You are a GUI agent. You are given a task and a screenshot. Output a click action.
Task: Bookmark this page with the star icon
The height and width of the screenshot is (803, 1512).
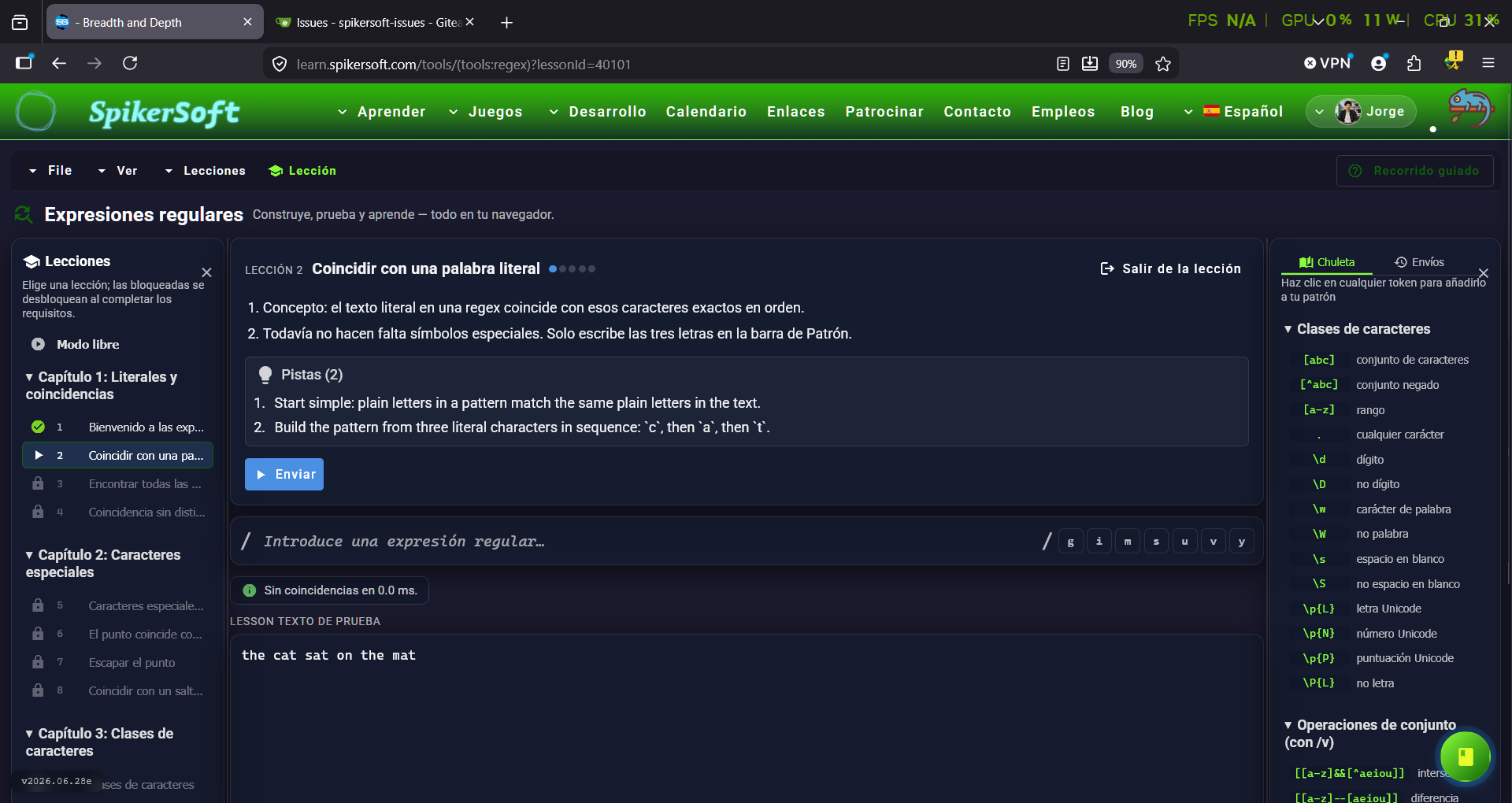pos(1163,64)
